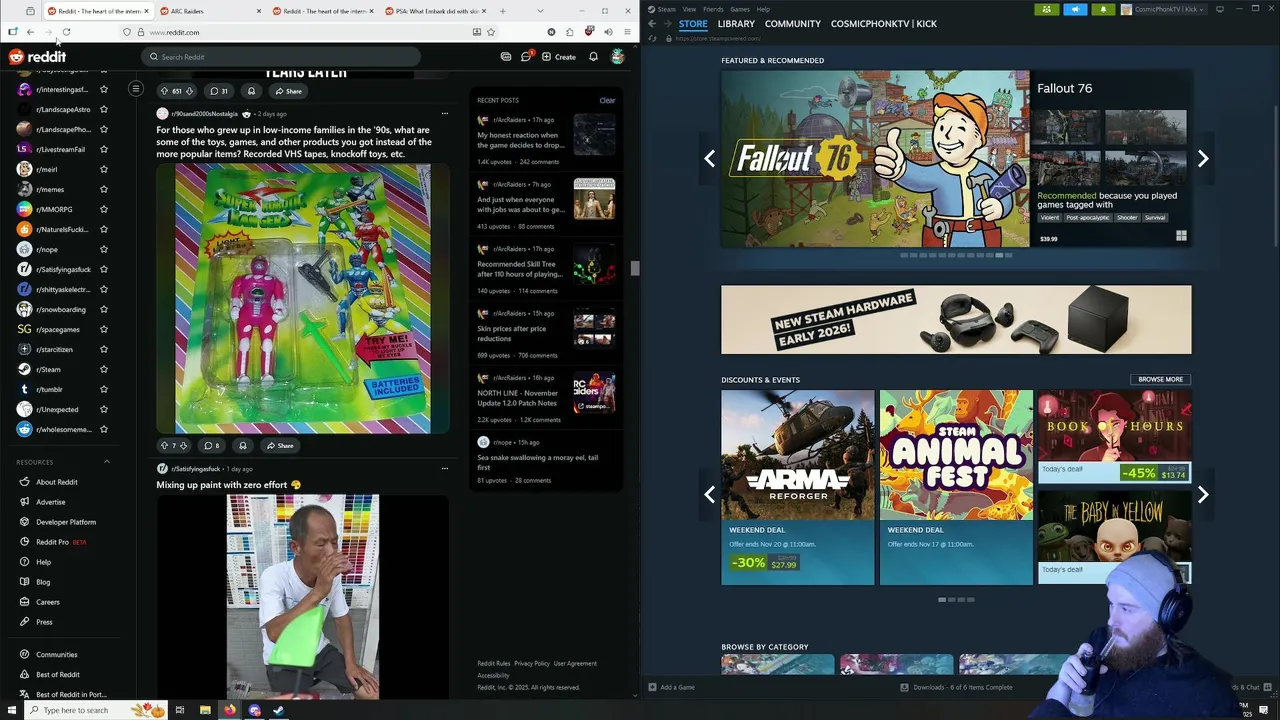
Task: Collapse Reddit sidebar with hamburger circle button
Action: (x=136, y=89)
